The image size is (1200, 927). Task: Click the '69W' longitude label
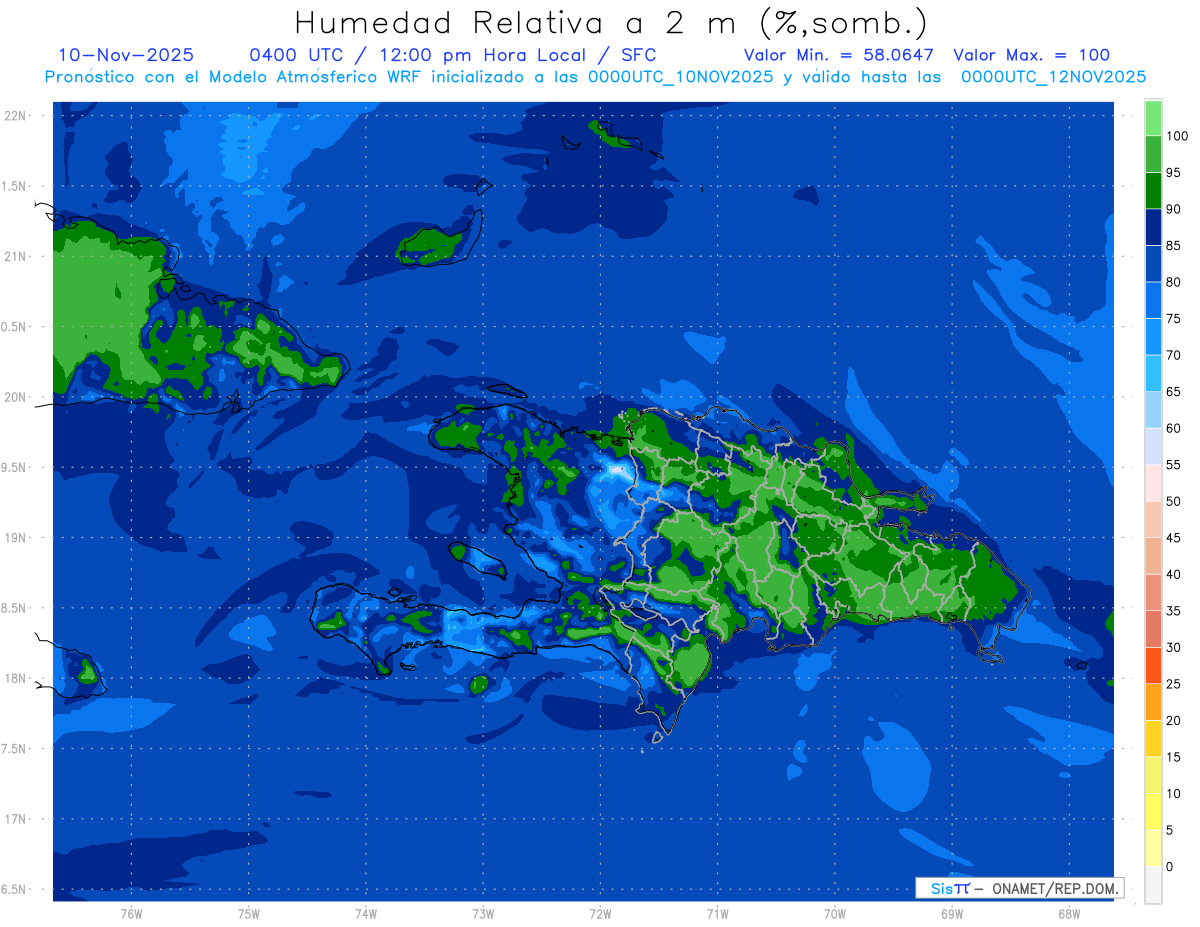tap(952, 913)
